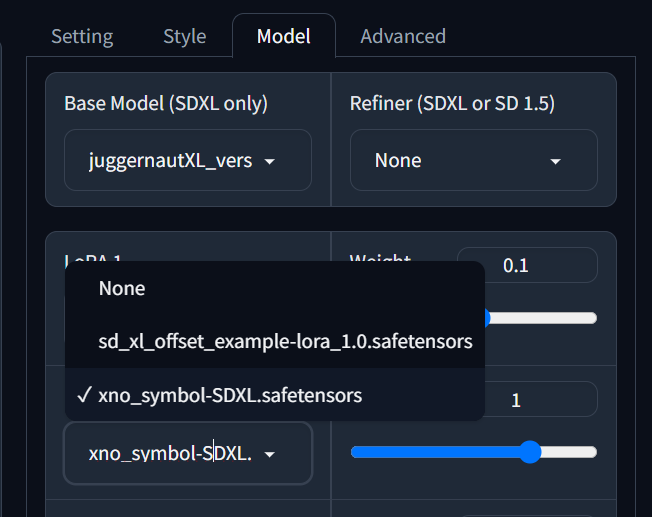Switch to the Setting tab

point(82,37)
